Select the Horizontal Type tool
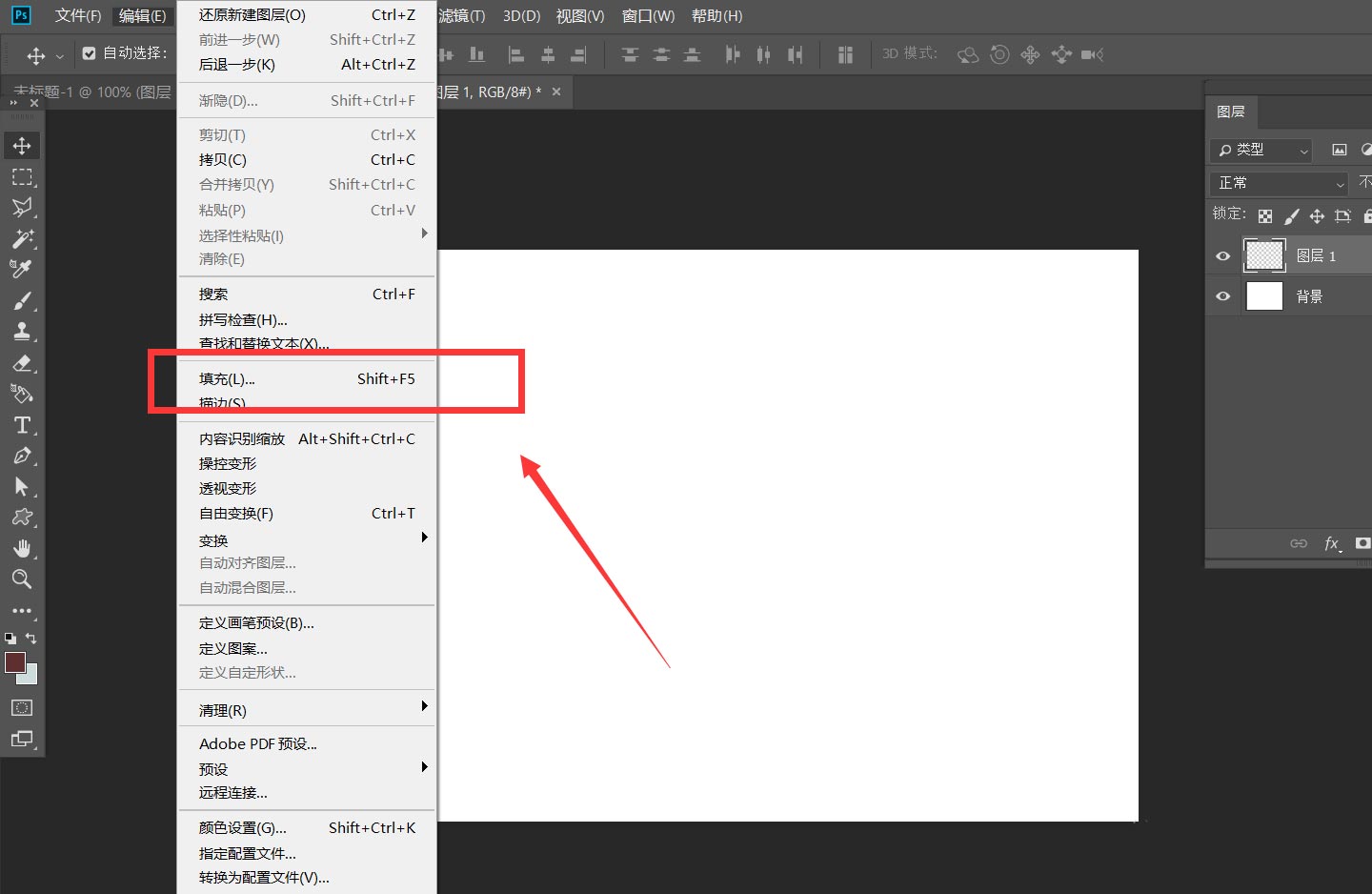This screenshot has width=1372, height=894. point(22,425)
